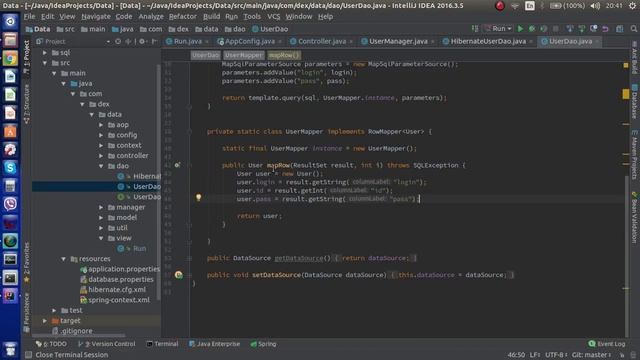This screenshot has width=640, height=360.
Task: Open the search everywhere magnifier icon
Action: point(633,29)
